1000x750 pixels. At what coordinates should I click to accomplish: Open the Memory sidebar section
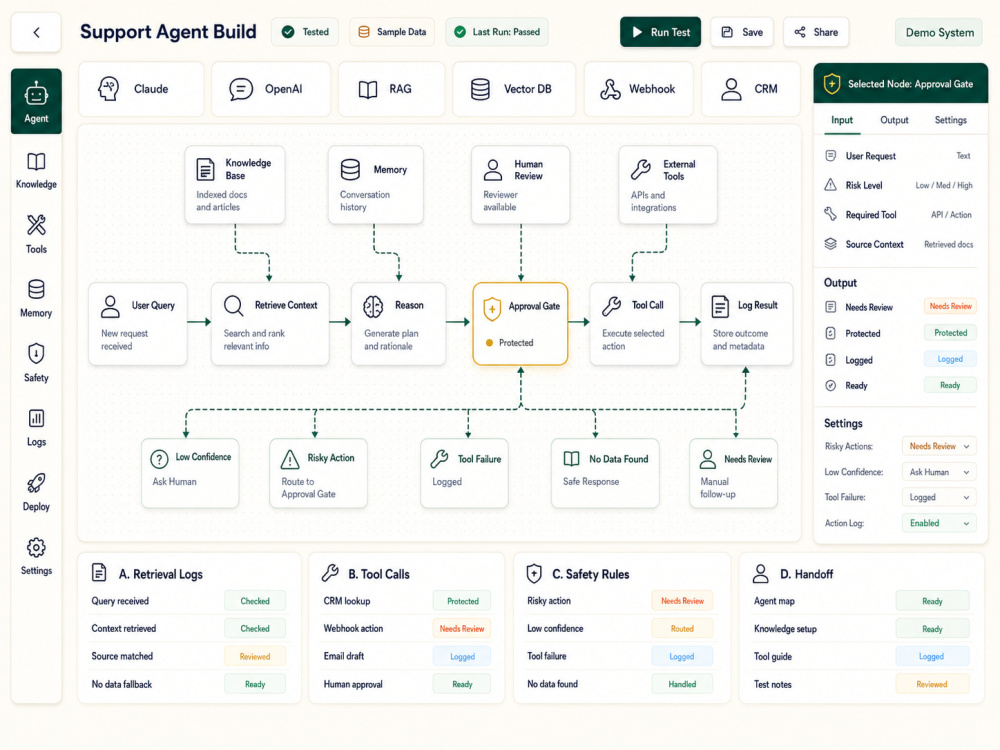[36, 298]
